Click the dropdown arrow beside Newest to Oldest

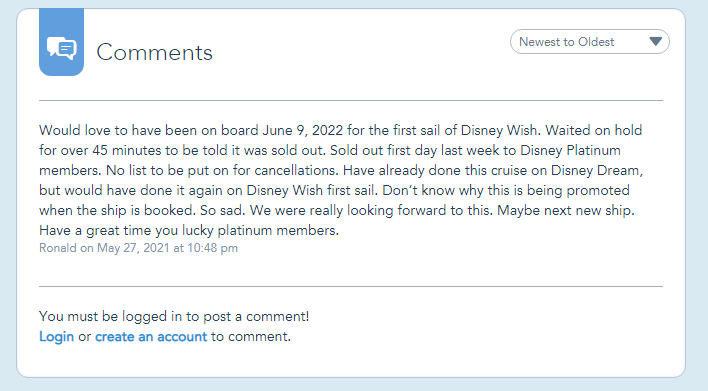coord(656,42)
